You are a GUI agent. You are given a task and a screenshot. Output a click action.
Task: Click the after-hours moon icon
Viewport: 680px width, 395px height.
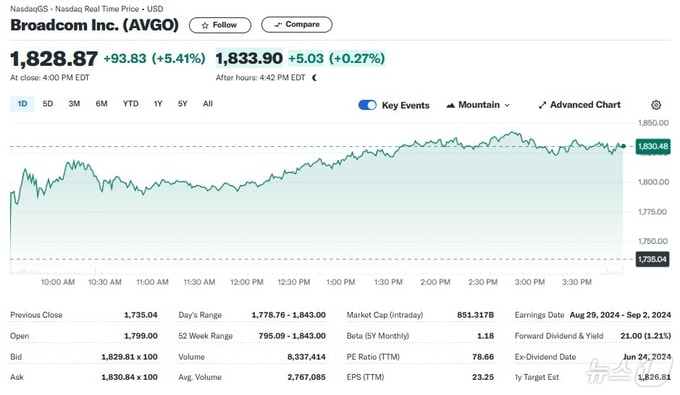314,78
